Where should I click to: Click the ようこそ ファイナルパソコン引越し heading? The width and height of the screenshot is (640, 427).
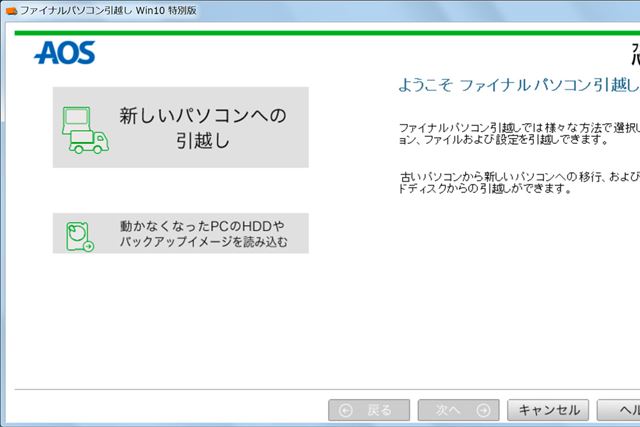pos(519,85)
